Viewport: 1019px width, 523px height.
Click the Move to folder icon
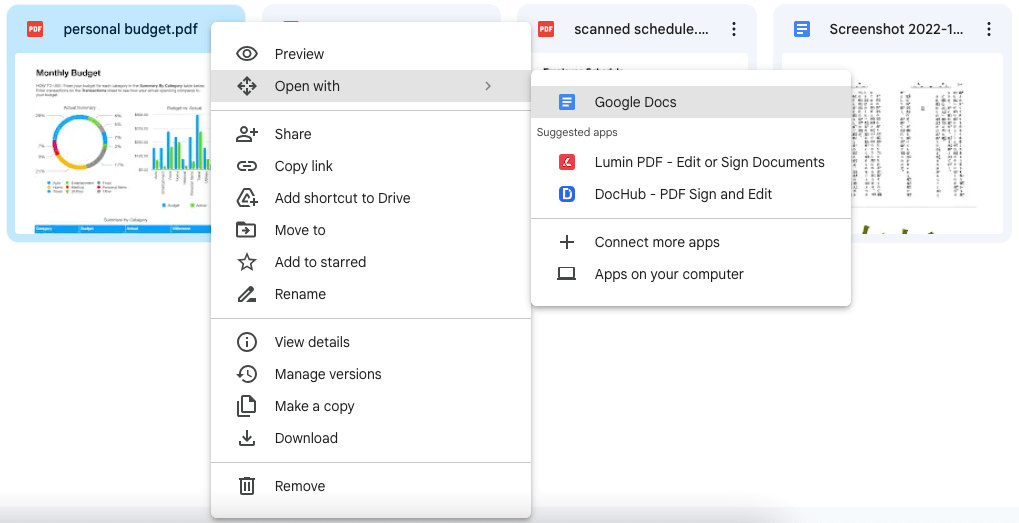pyautogui.click(x=247, y=229)
